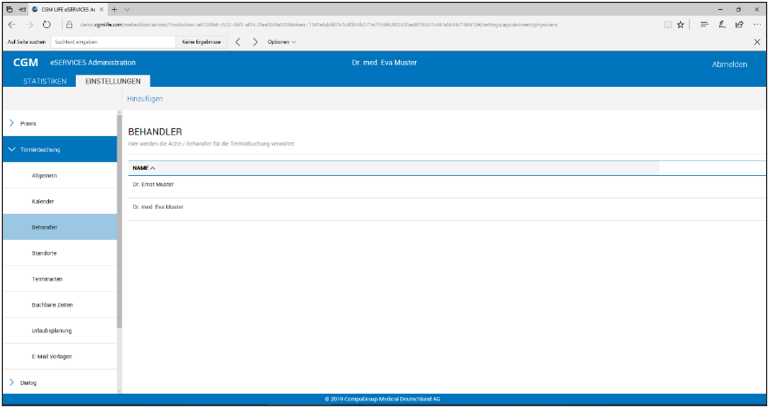Screen dimensions: 769x409
Task: Click the sidebar vertical scrollbar thumb
Action: coord(119,222)
